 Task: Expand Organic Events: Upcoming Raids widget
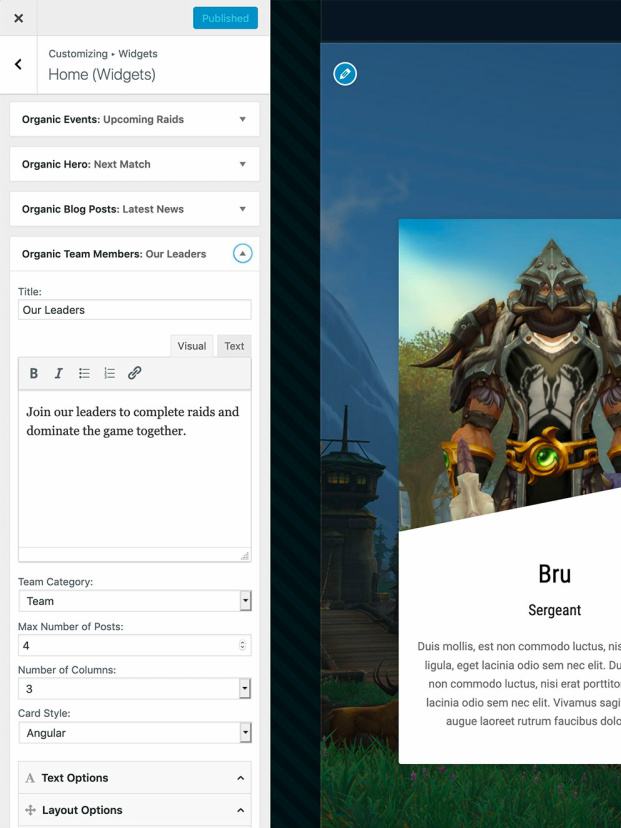[x=135, y=119]
